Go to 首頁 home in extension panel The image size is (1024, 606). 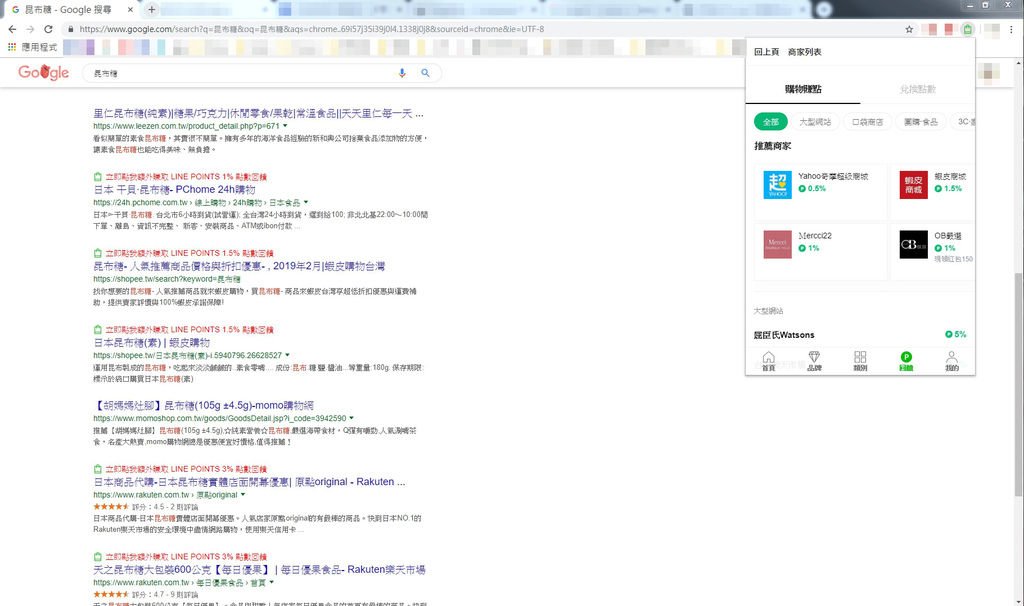pos(769,361)
